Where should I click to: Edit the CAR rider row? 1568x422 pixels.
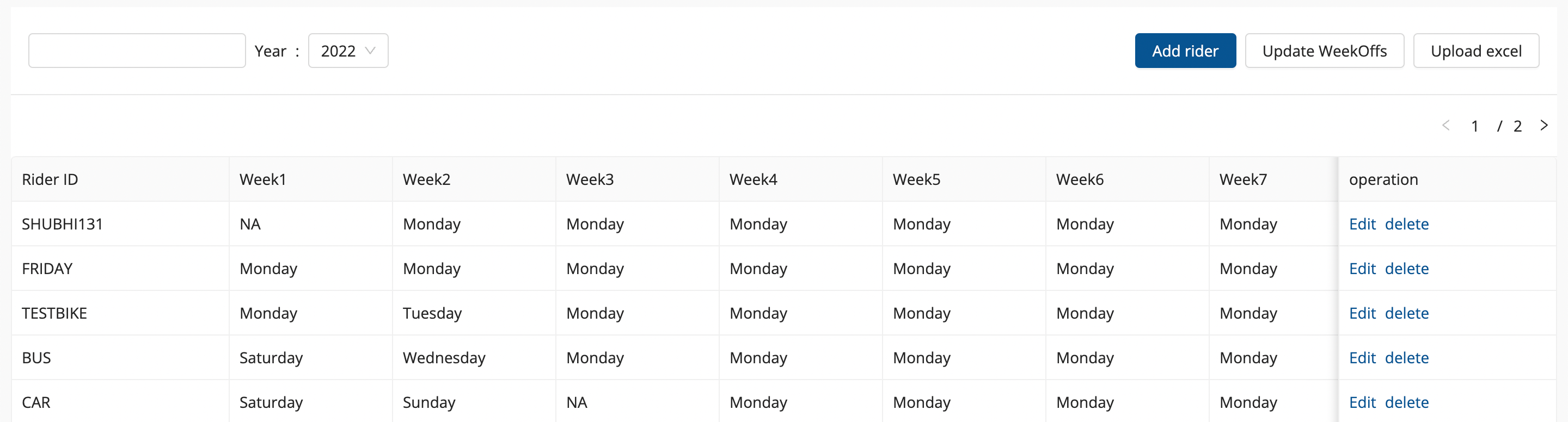pos(1362,402)
